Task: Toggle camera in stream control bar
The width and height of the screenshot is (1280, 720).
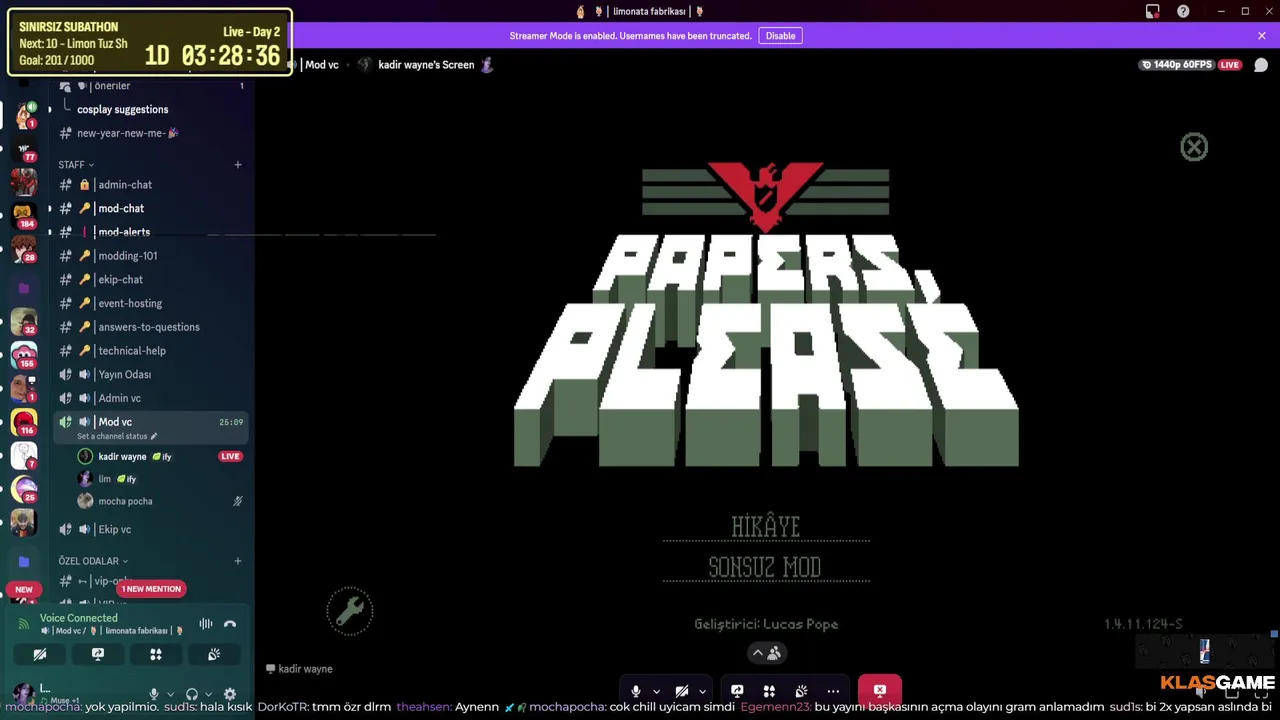Action: pos(682,691)
